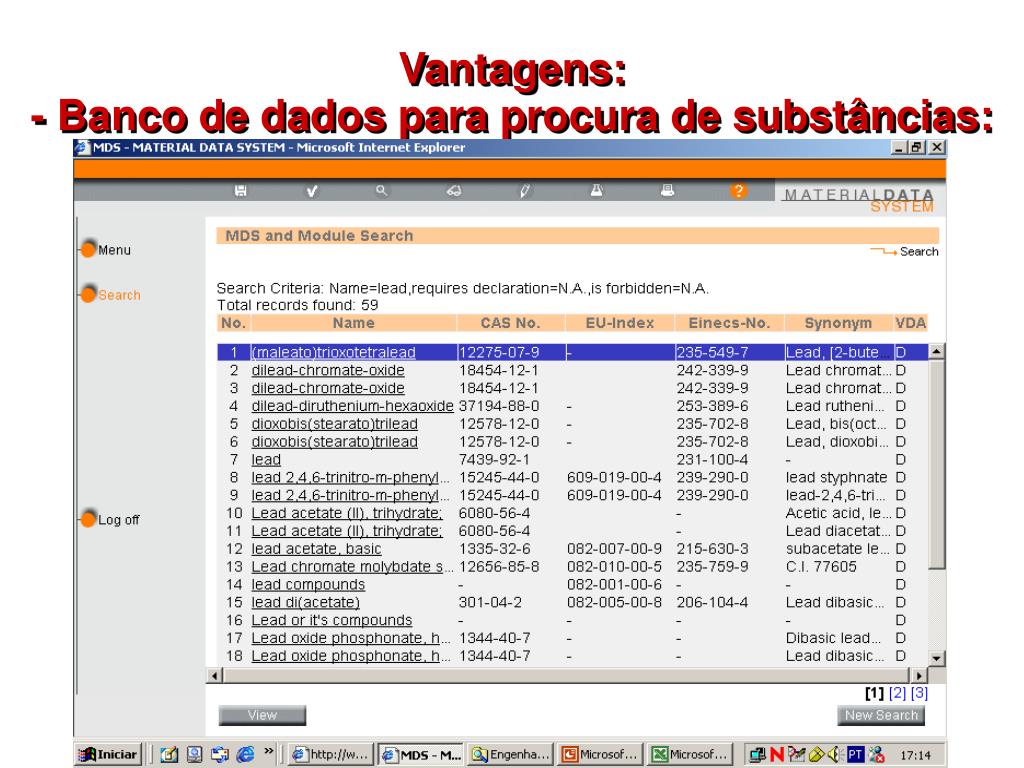Image resolution: width=1024 pixels, height=768 pixels.
Task: Click EU-Index value 082-007-00-9
Action: pos(615,549)
